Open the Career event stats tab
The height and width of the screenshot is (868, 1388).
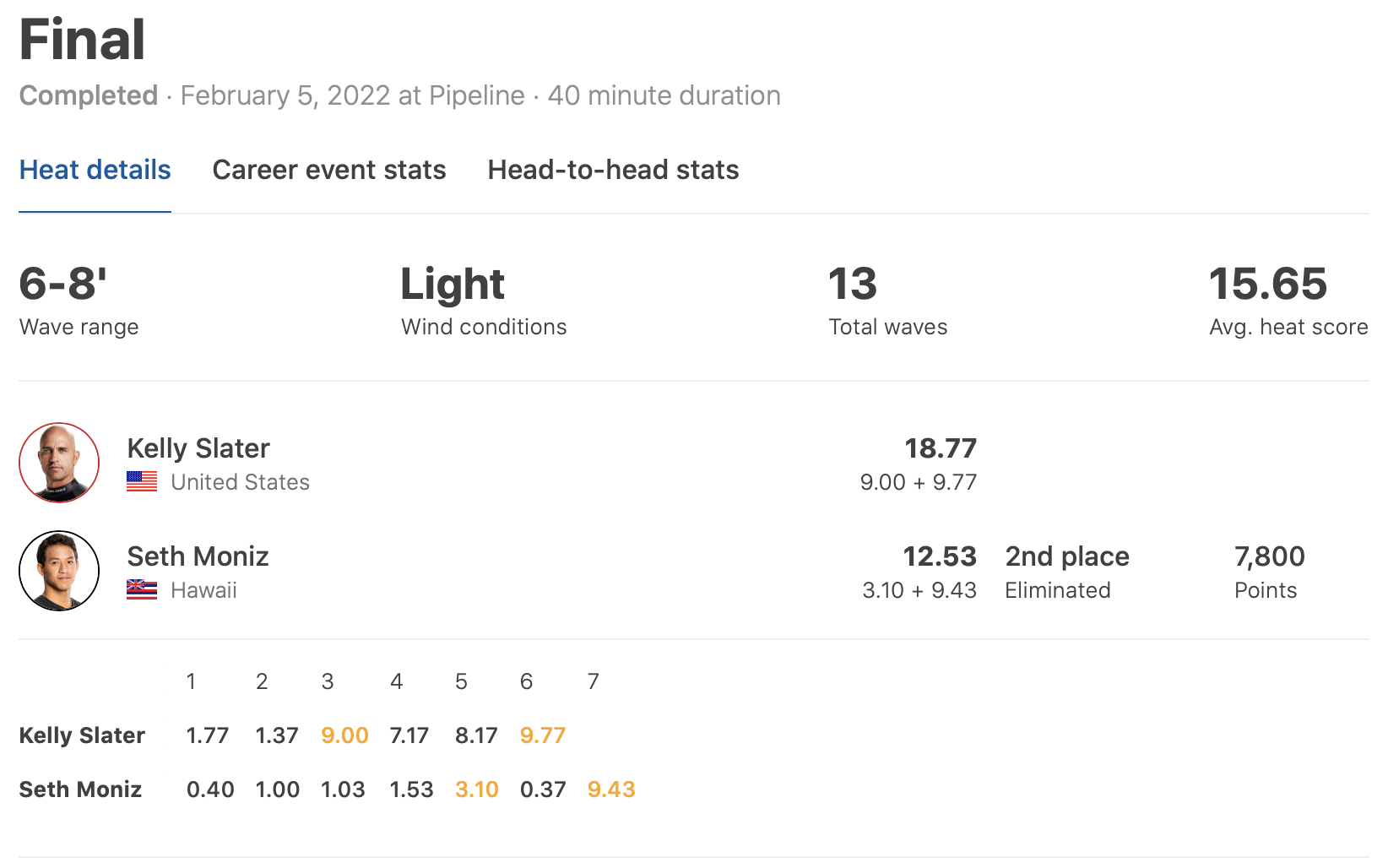(329, 170)
